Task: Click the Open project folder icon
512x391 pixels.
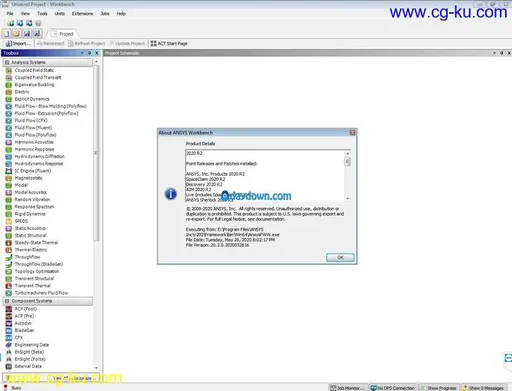Action: [x=17, y=33]
